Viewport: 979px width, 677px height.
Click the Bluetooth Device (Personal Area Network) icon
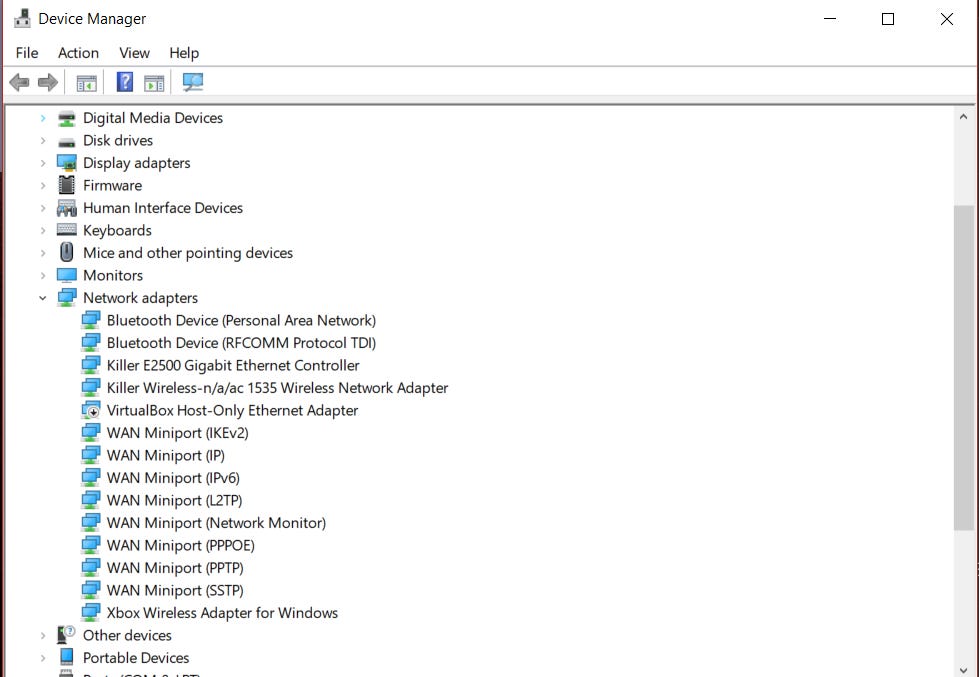[x=91, y=320]
